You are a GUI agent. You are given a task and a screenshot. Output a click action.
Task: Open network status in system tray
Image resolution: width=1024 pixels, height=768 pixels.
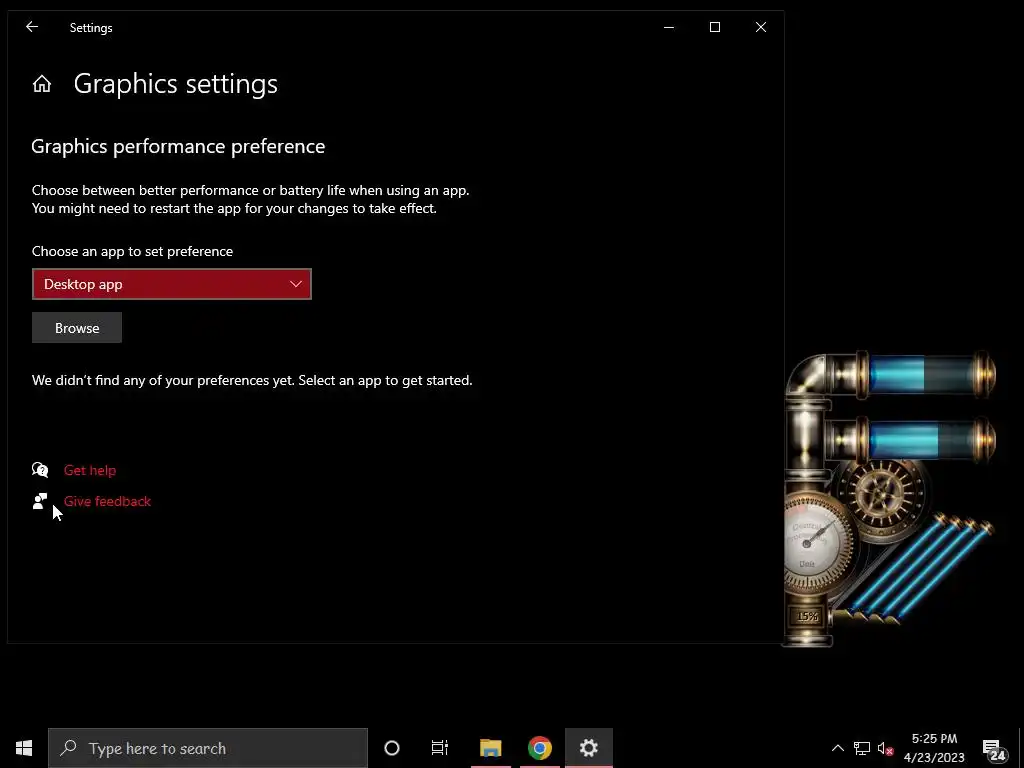[861, 748]
